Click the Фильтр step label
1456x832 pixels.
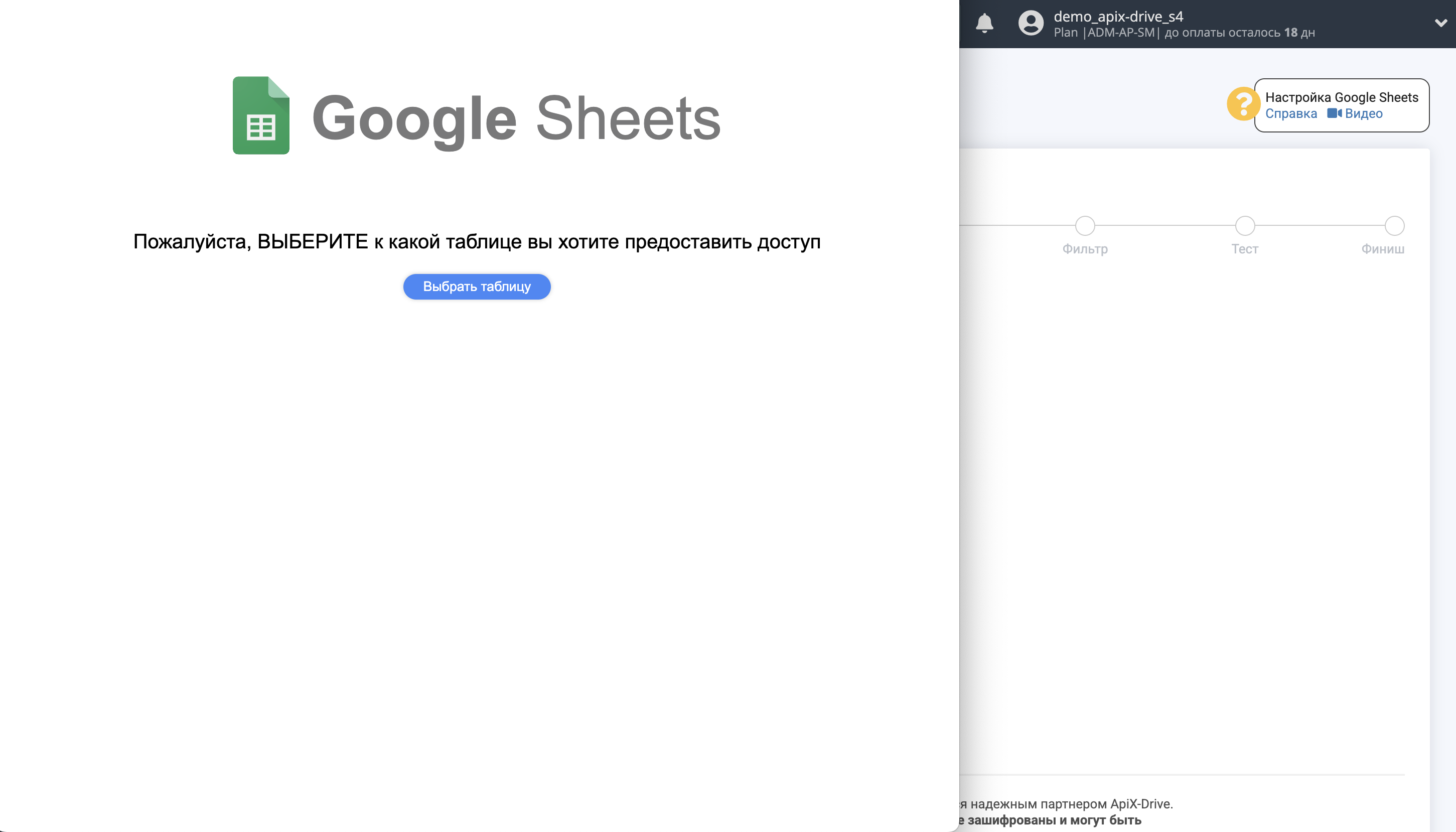coord(1085,249)
